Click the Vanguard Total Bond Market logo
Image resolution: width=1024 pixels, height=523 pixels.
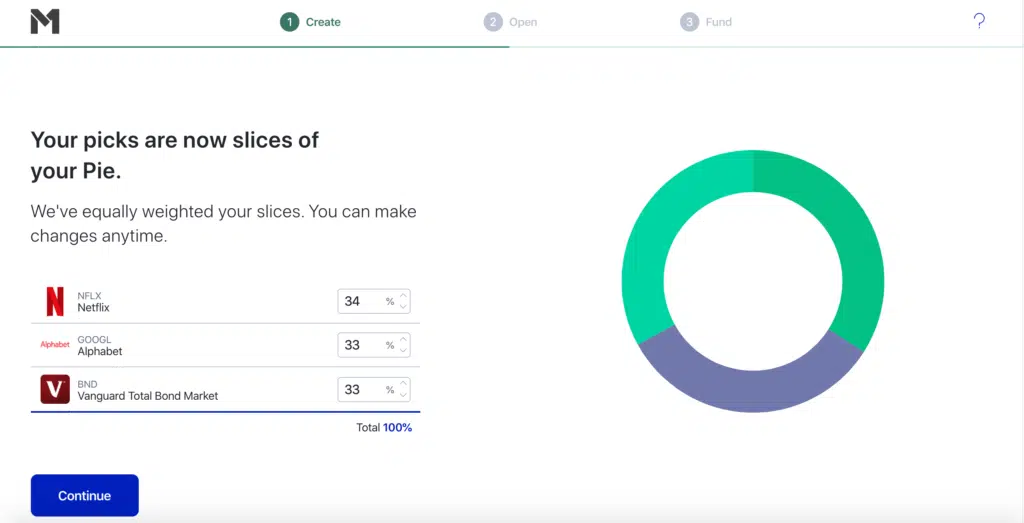[55, 389]
